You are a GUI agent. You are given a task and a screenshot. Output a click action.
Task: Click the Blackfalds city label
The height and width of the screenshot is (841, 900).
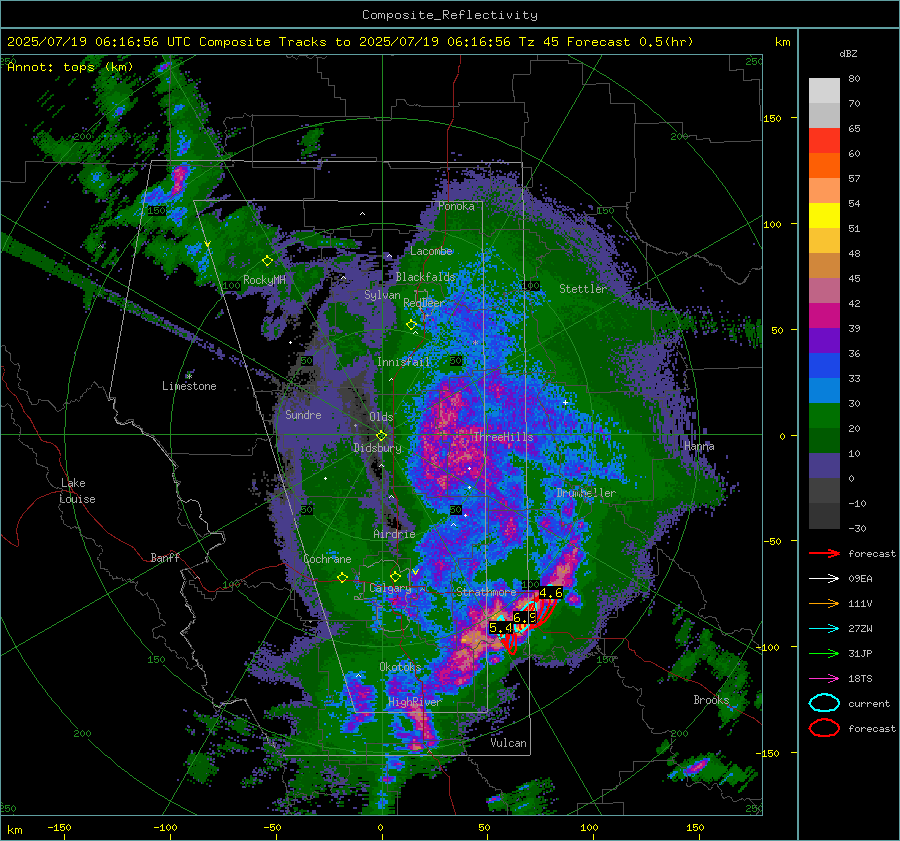(x=425, y=277)
